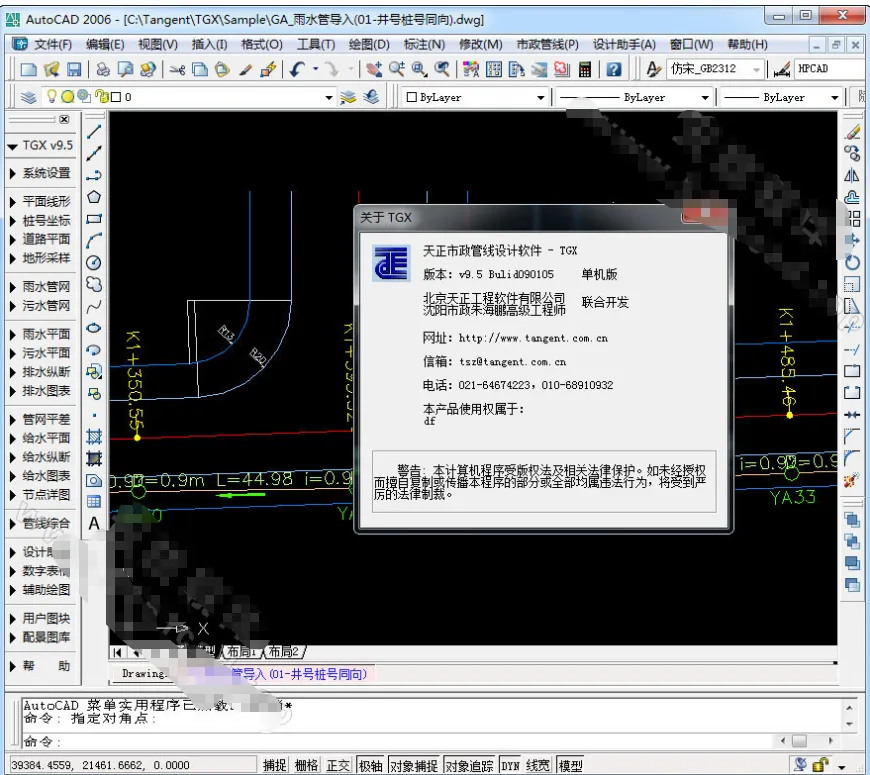The image size is (870, 775).
Task: Click the Match Properties brush icon
Action: click(x=245, y=69)
